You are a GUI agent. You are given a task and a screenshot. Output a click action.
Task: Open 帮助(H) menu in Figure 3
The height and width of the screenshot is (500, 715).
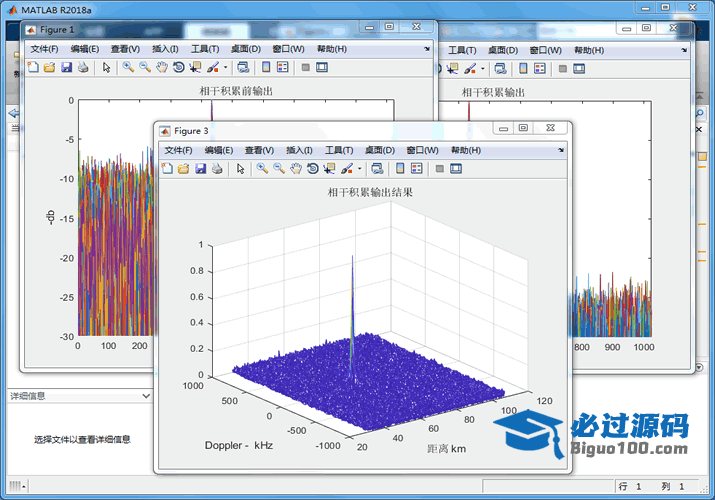466,150
